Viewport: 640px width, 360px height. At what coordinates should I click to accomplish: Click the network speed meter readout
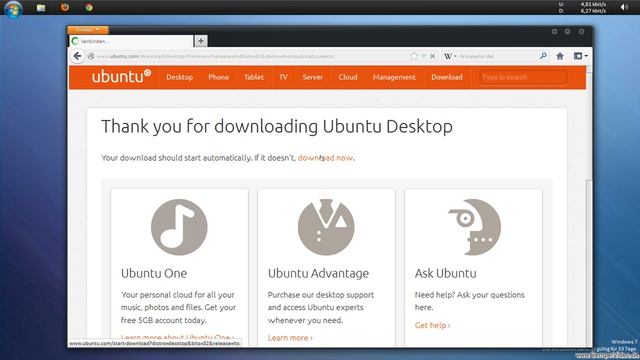pos(582,7)
